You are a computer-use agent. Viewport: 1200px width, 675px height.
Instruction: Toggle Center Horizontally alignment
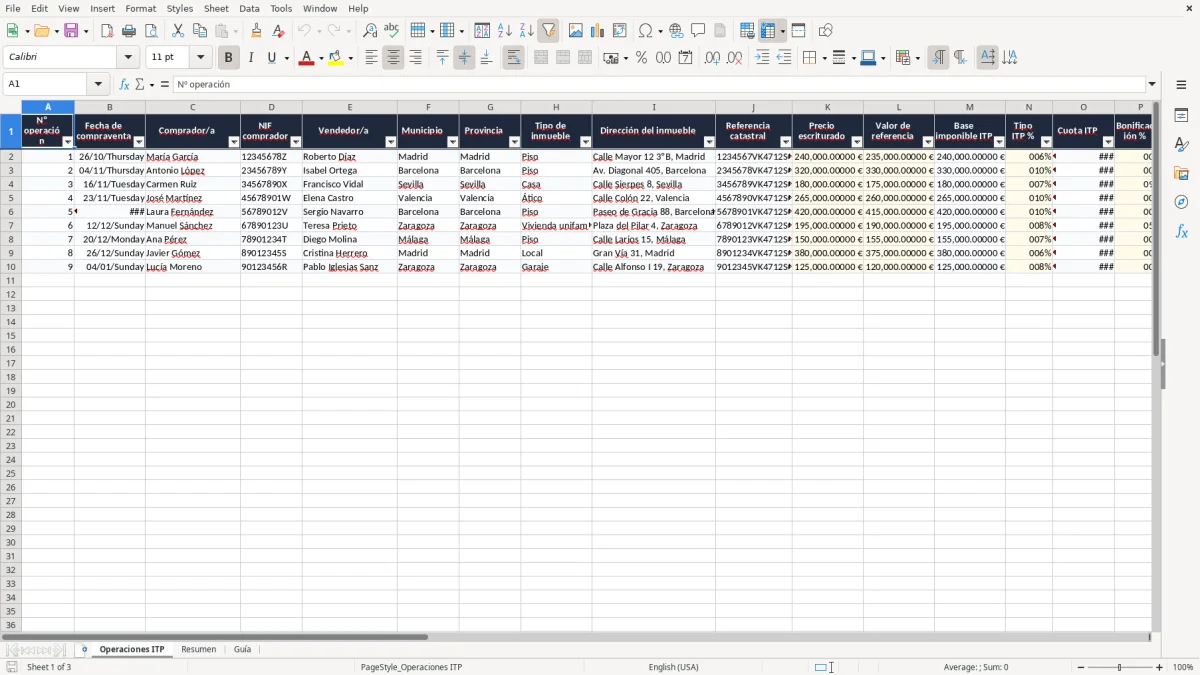pos(393,58)
